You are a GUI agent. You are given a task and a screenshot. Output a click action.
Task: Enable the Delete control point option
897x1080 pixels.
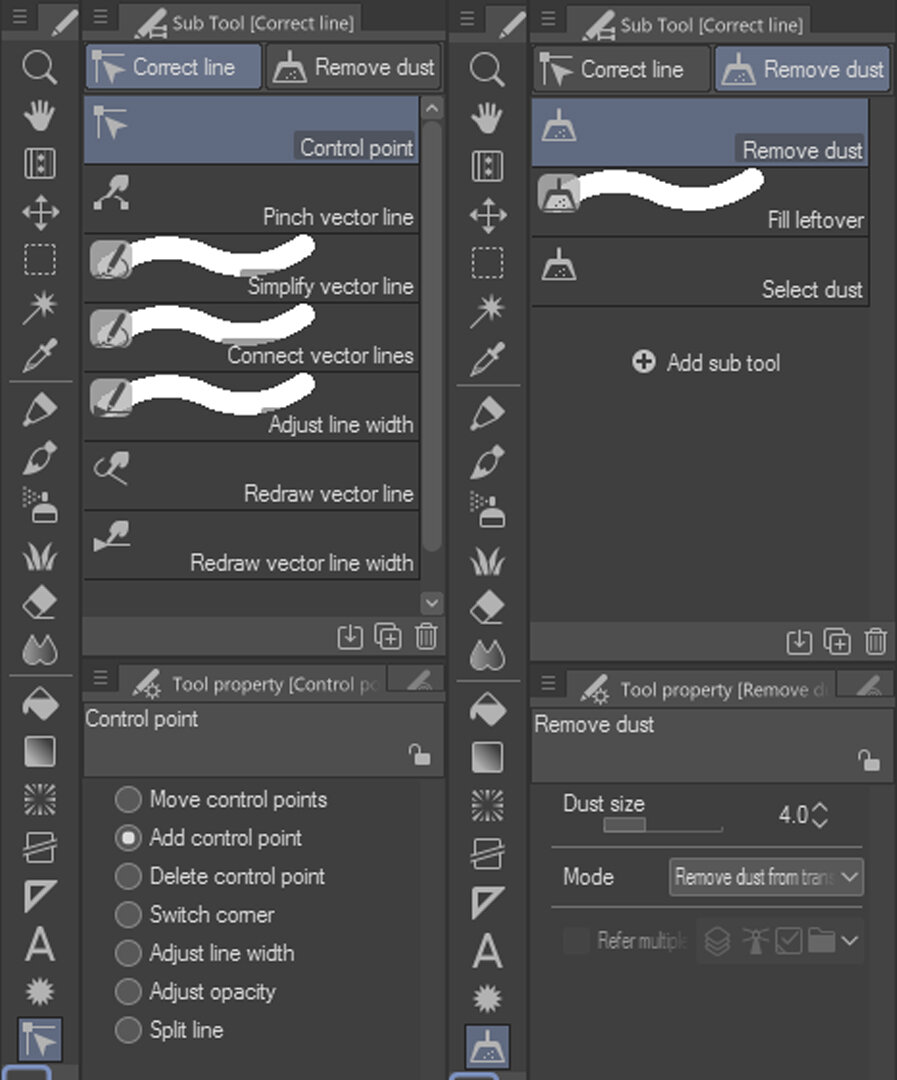pyautogui.click(x=128, y=877)
